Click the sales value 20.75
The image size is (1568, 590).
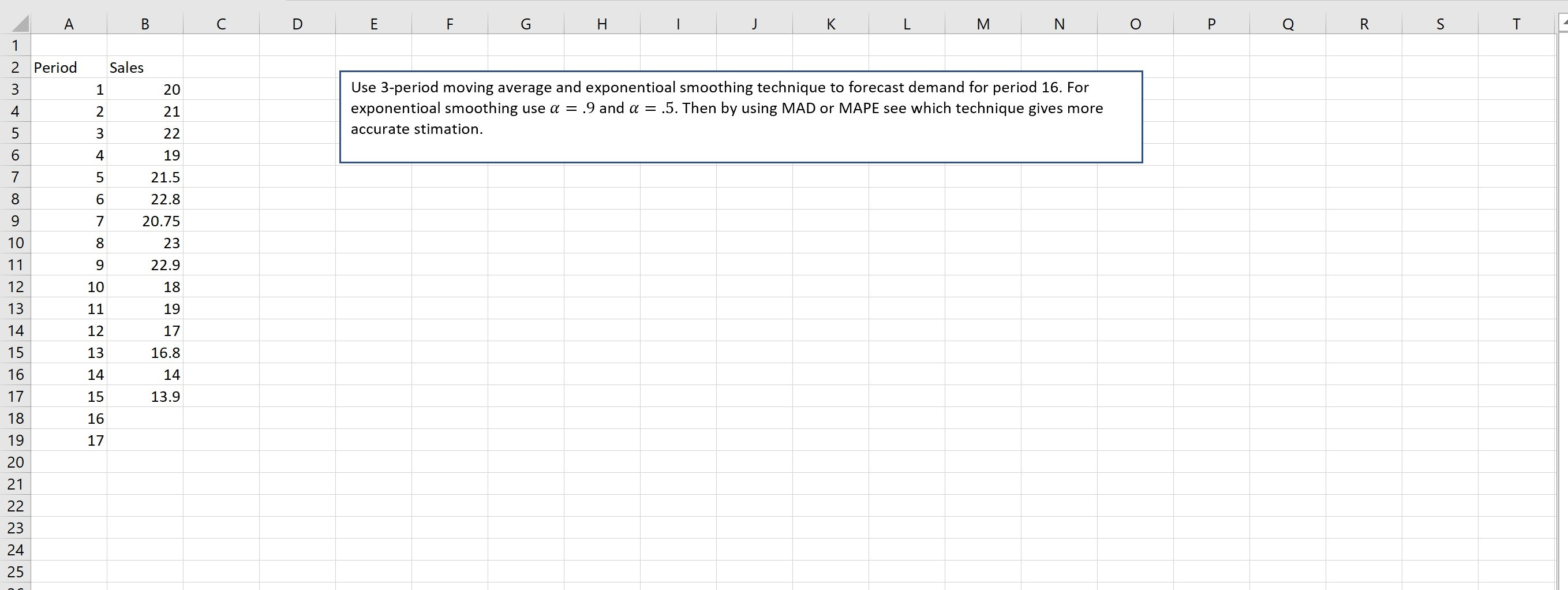pos(145,221)
